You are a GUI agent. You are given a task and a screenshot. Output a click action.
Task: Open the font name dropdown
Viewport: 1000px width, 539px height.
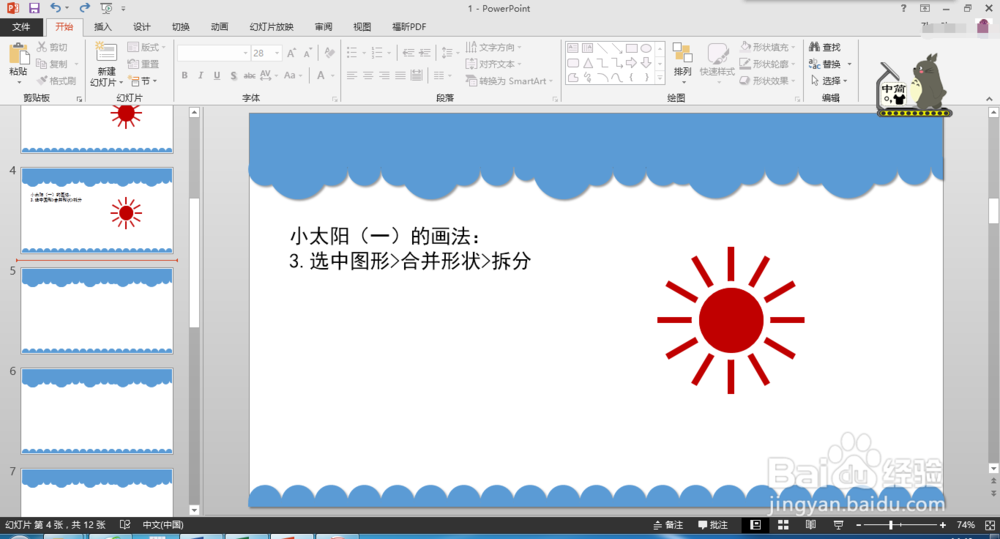coord(245,53)
